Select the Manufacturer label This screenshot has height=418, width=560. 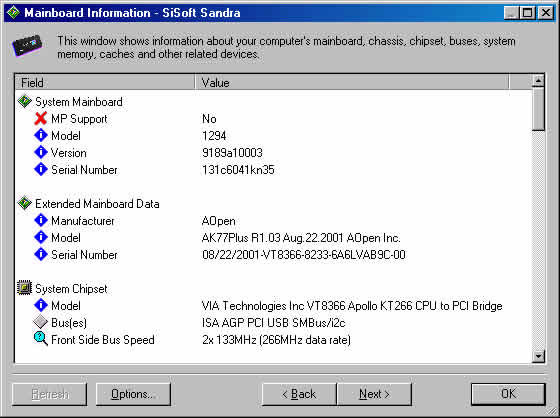point(82,221)
